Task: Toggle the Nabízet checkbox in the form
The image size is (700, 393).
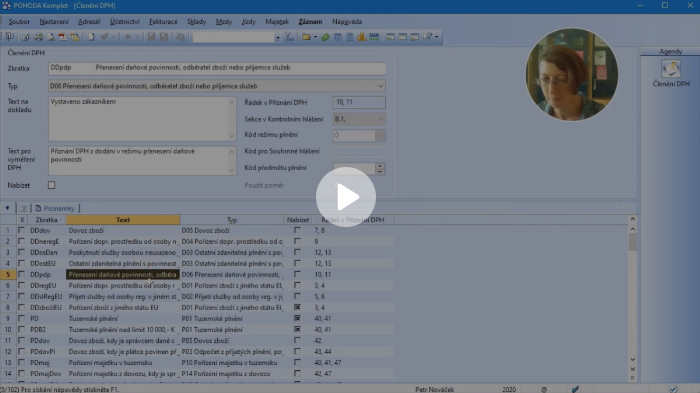Action: coord(51,185)
